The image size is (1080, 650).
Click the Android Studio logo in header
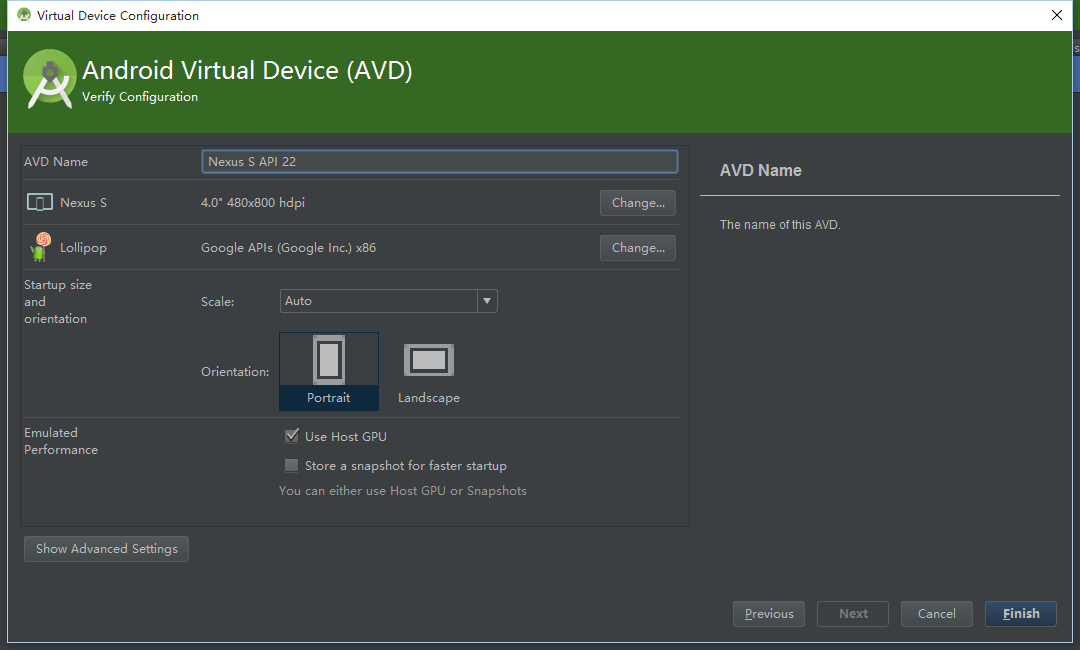(50, 78)
